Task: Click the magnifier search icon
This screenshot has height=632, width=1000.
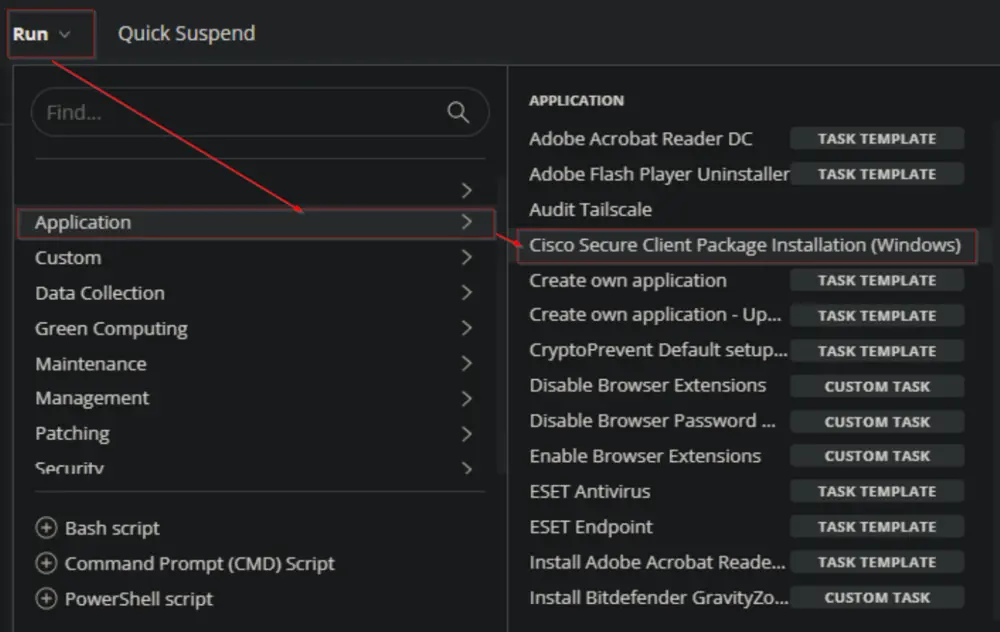Action: (458, 112)
